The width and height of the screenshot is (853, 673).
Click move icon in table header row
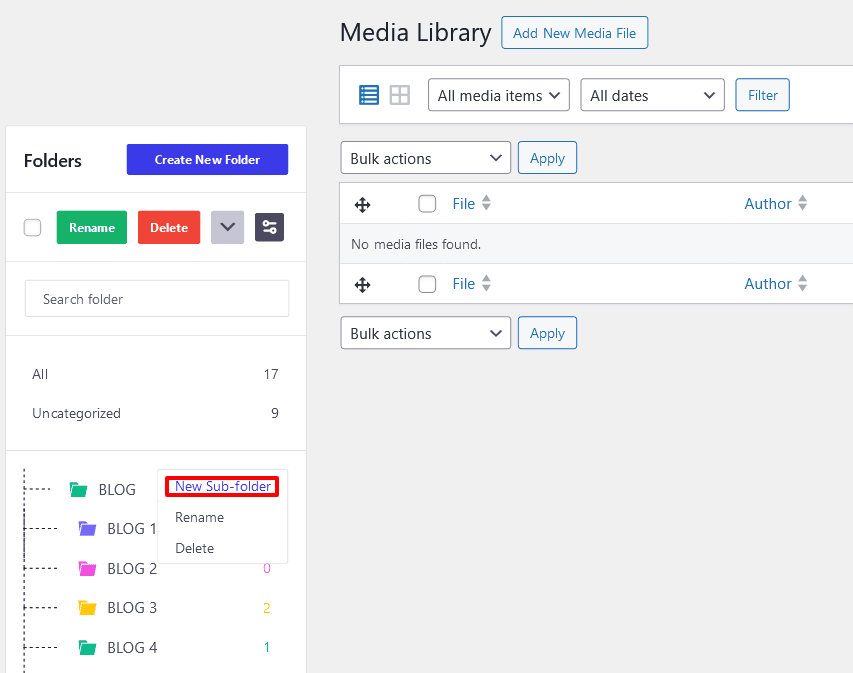(362, 205)
